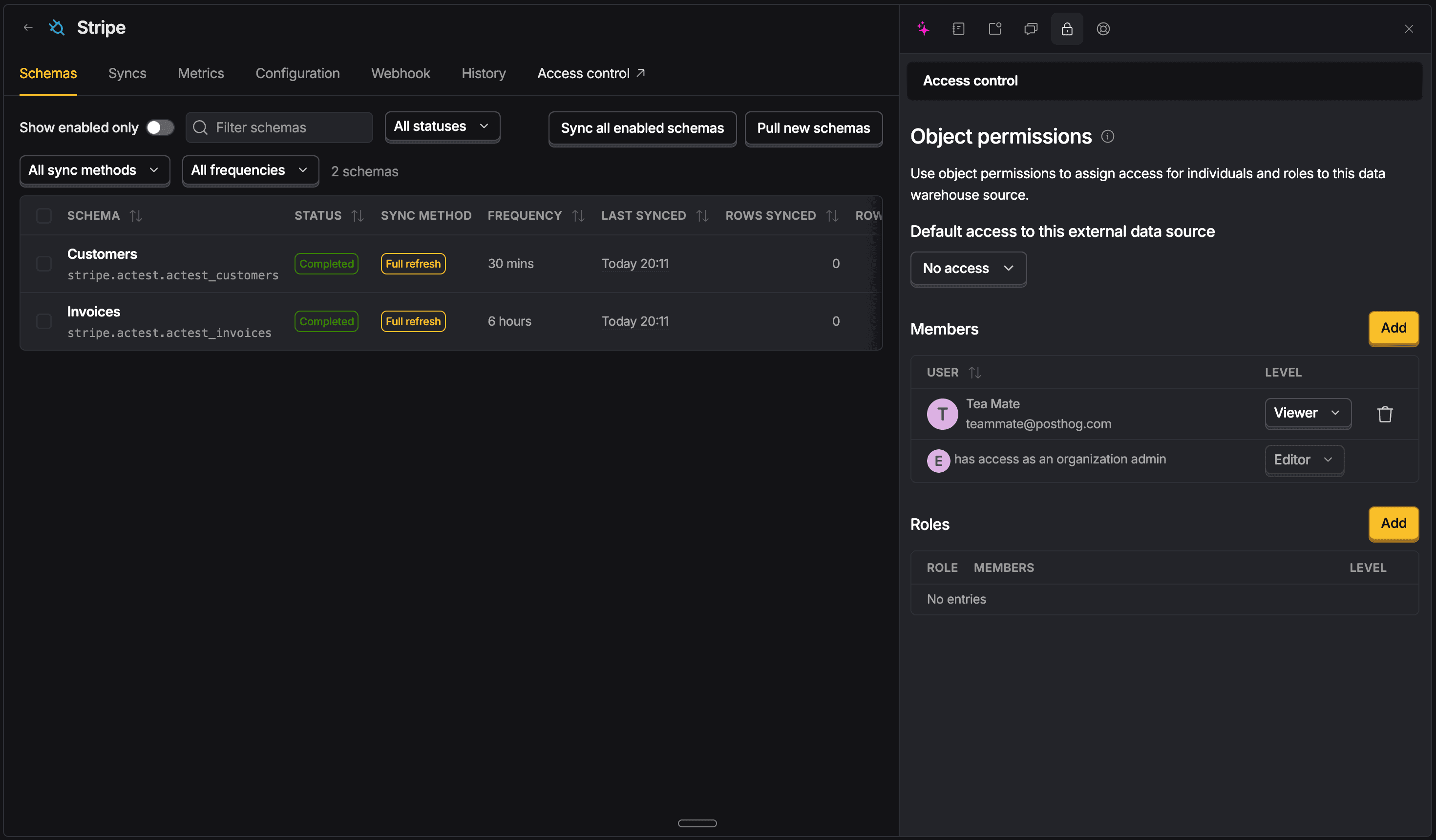This screenshot has height=840, width=1436.
Task: Switch to the Schemas tab
Action: tap(48, 74)
